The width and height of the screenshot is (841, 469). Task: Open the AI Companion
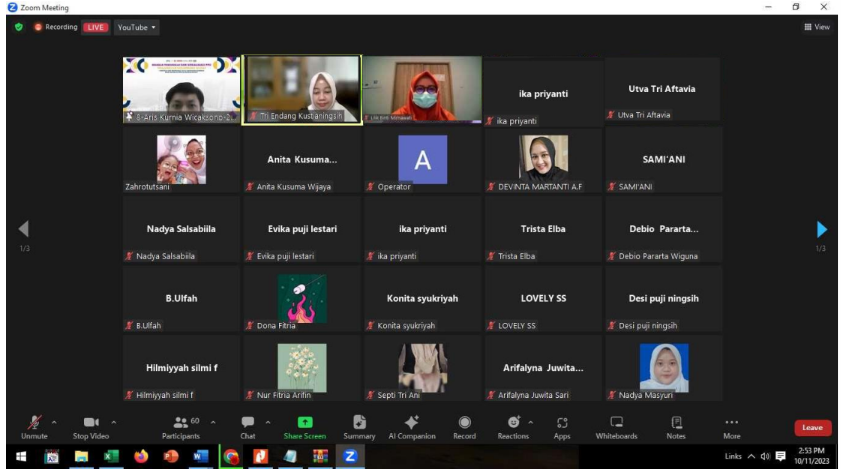tap(411, 427)
